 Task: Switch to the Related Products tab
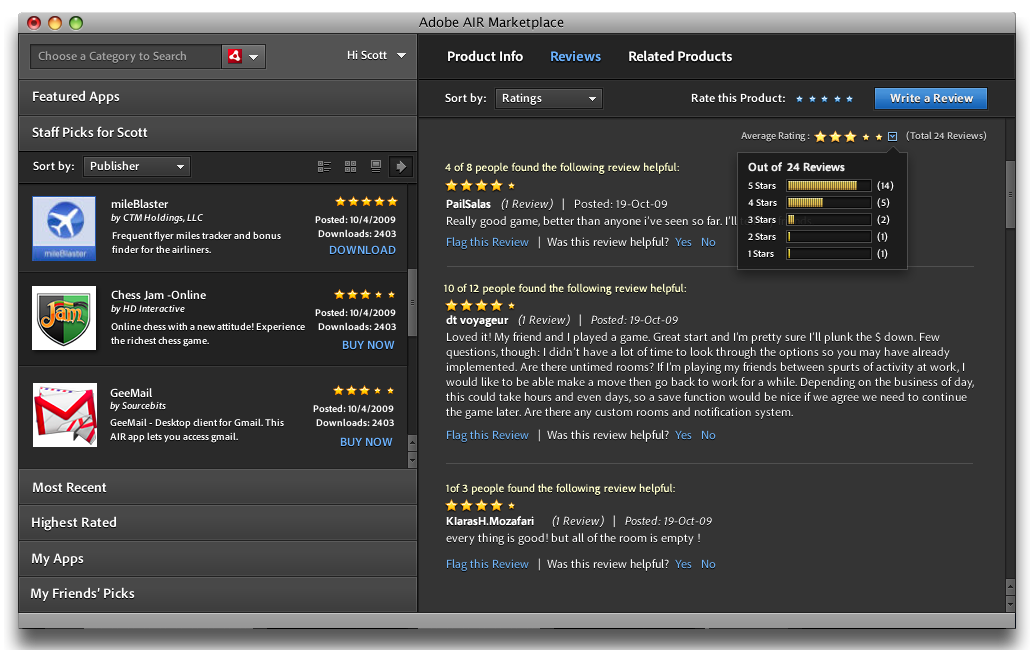680,56
